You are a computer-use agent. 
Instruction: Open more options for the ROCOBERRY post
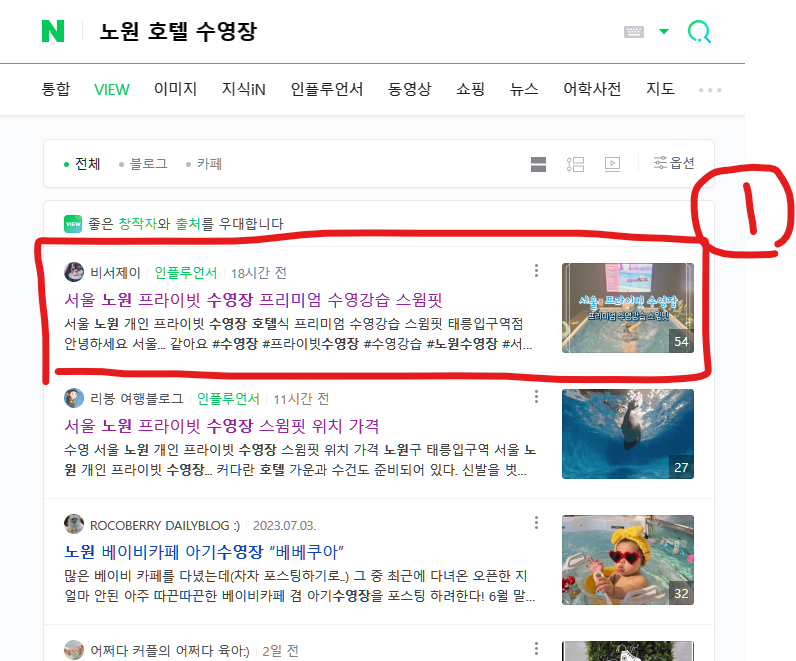tap(536, 522)
